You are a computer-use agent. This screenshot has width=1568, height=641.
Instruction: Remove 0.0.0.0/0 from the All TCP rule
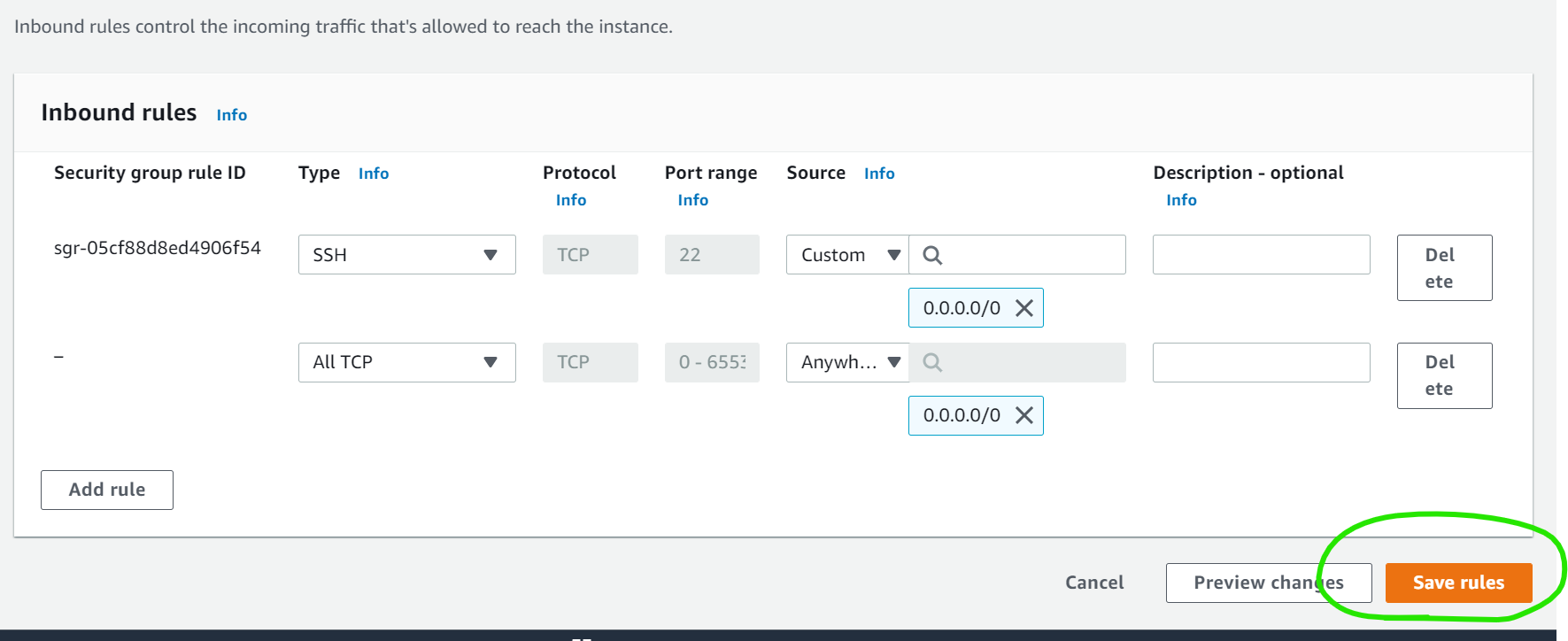pyautogui.click(x=1024, y=415)
